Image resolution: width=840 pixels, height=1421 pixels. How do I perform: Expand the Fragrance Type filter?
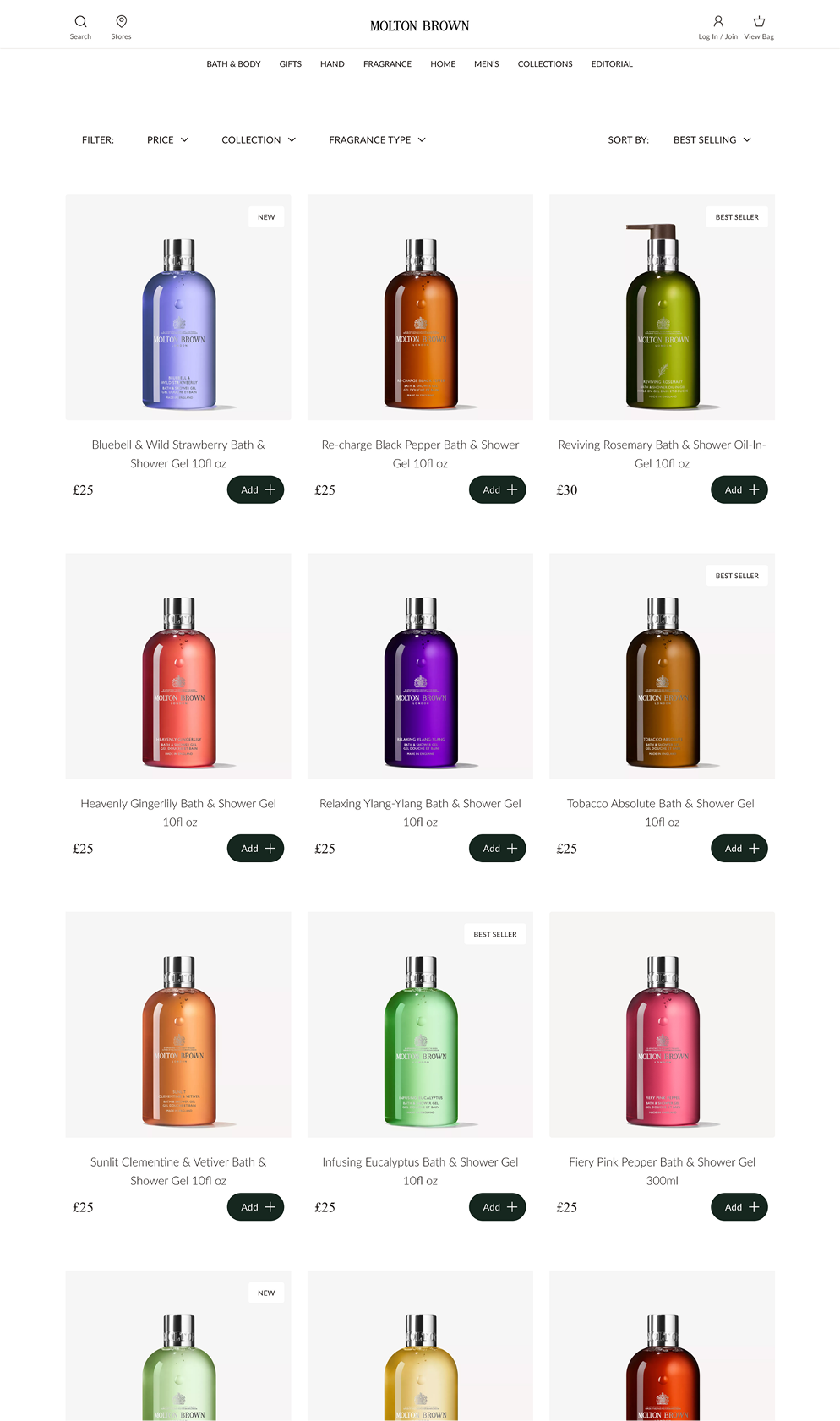click(x=378, y=140)
